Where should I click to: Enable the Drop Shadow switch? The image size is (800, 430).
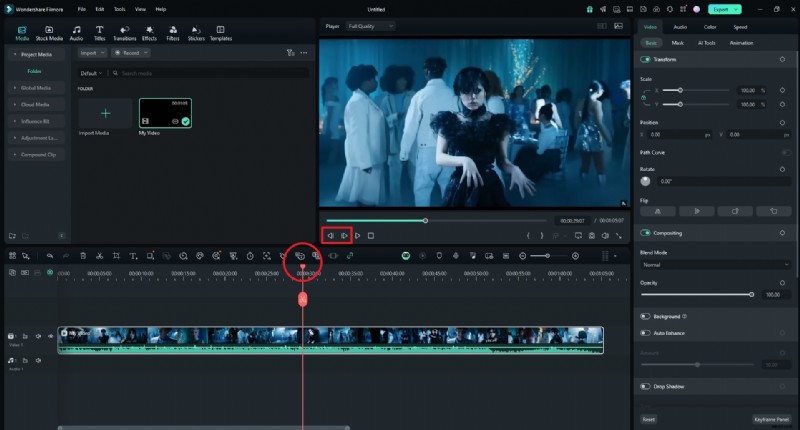tap(645, 386)
